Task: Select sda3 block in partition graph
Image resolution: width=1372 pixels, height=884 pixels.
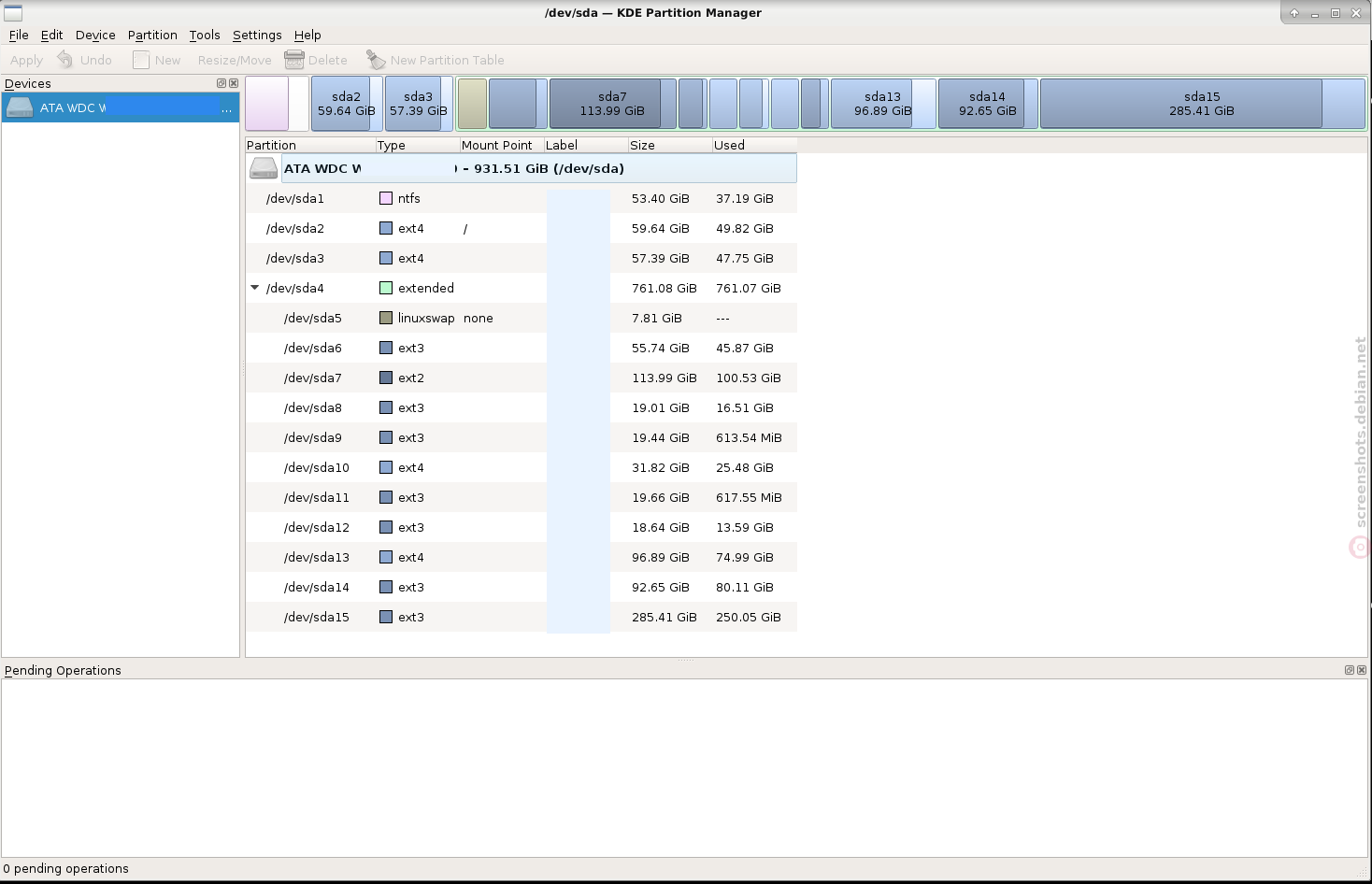Action: [x=418, y=103]
